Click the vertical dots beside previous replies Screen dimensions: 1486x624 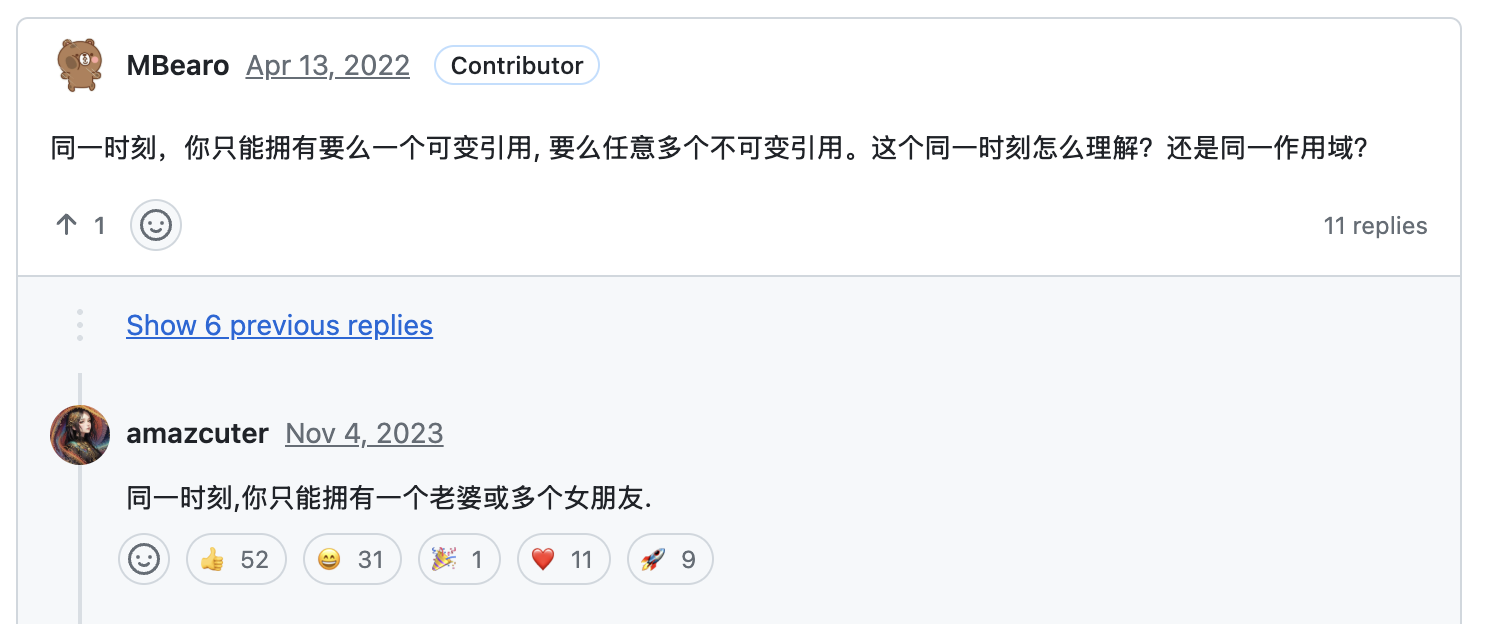coord(80,326)
